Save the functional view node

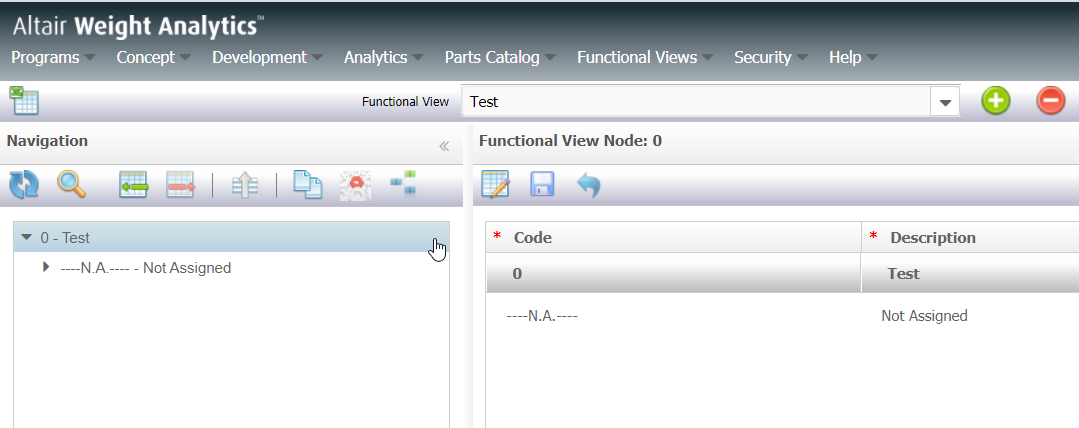click(542, 185)
